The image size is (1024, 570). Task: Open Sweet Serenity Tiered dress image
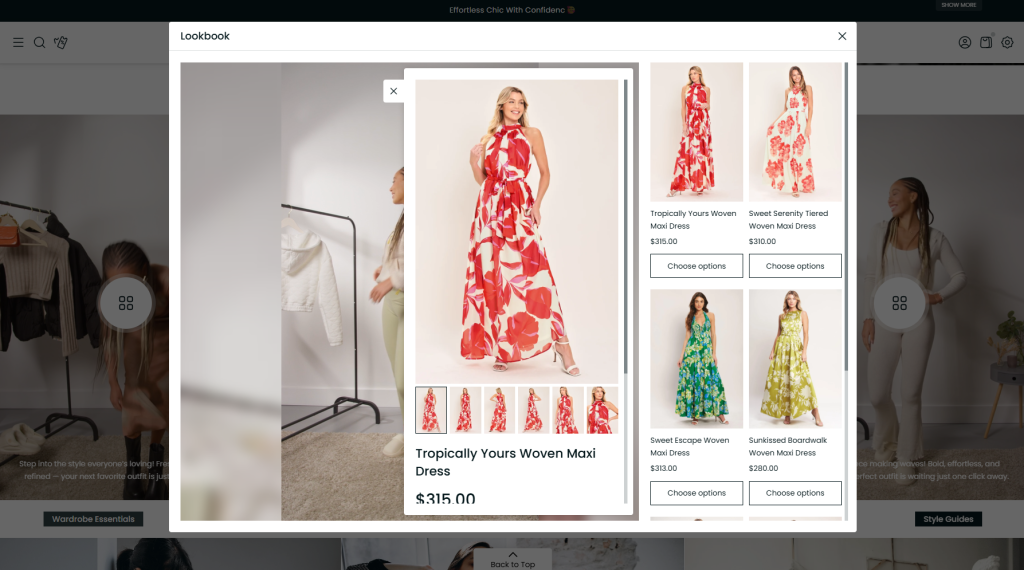pos(795,132)
